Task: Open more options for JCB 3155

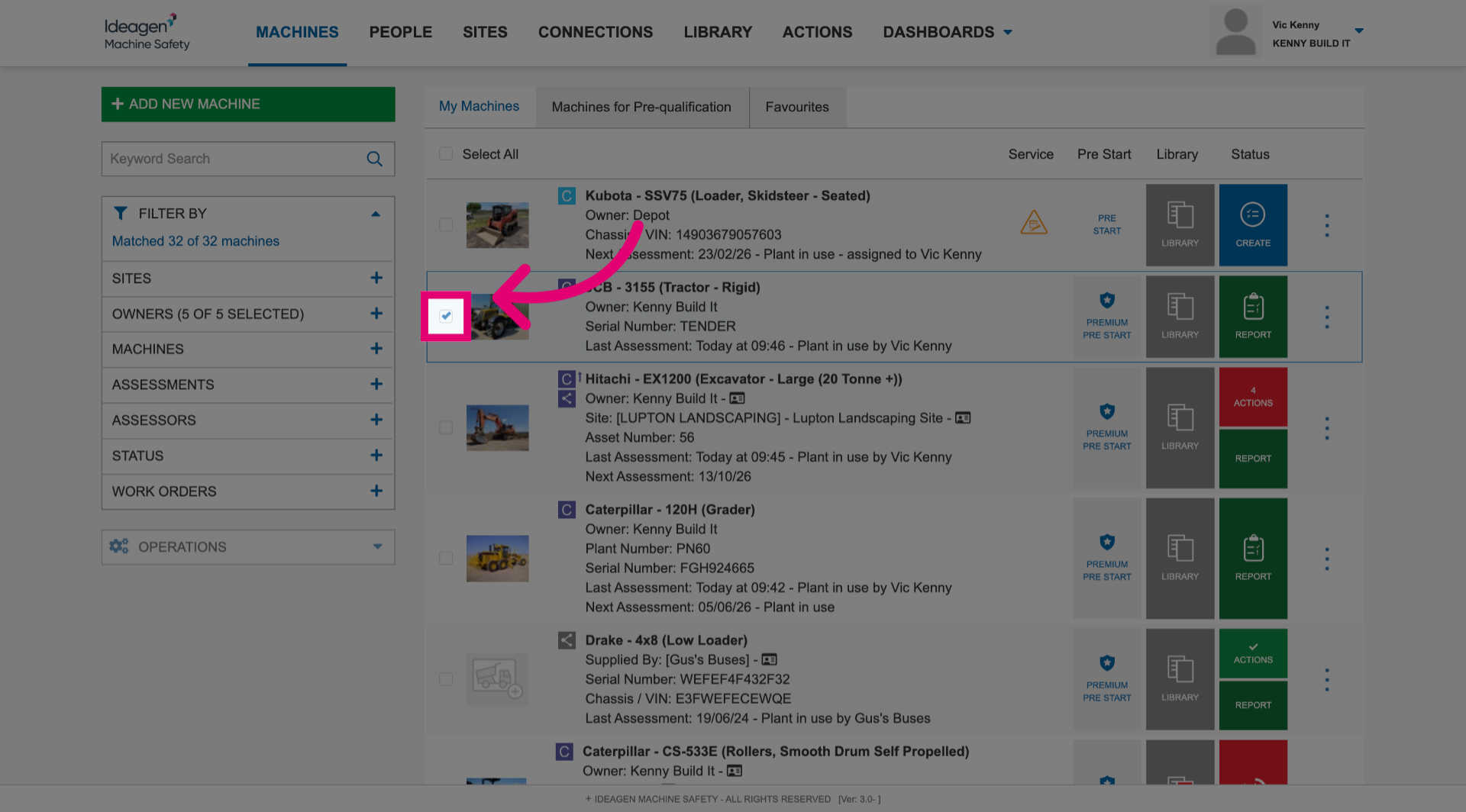Action: tap(1327, 317)
